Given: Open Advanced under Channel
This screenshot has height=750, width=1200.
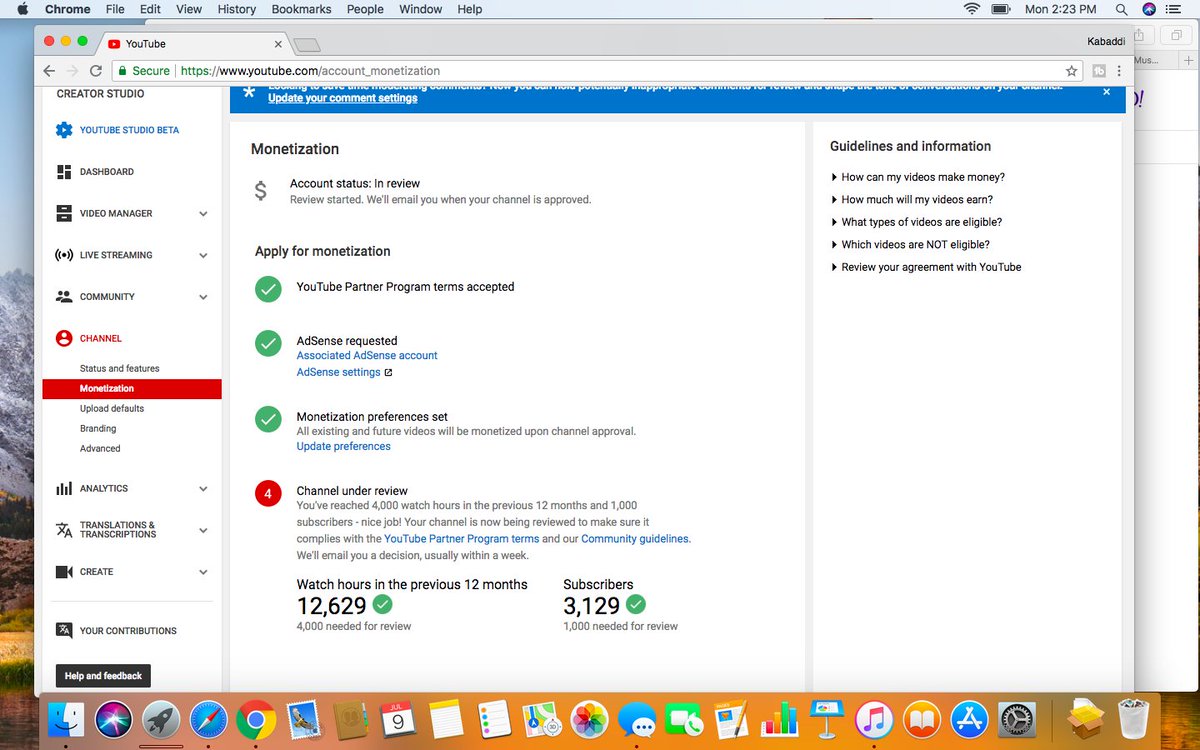Looking at the screenshot, I should (100, 449).
